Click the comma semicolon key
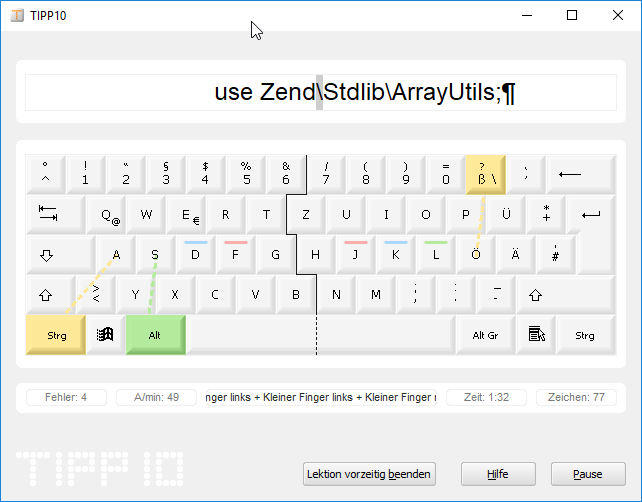 (x=416, y=295)
